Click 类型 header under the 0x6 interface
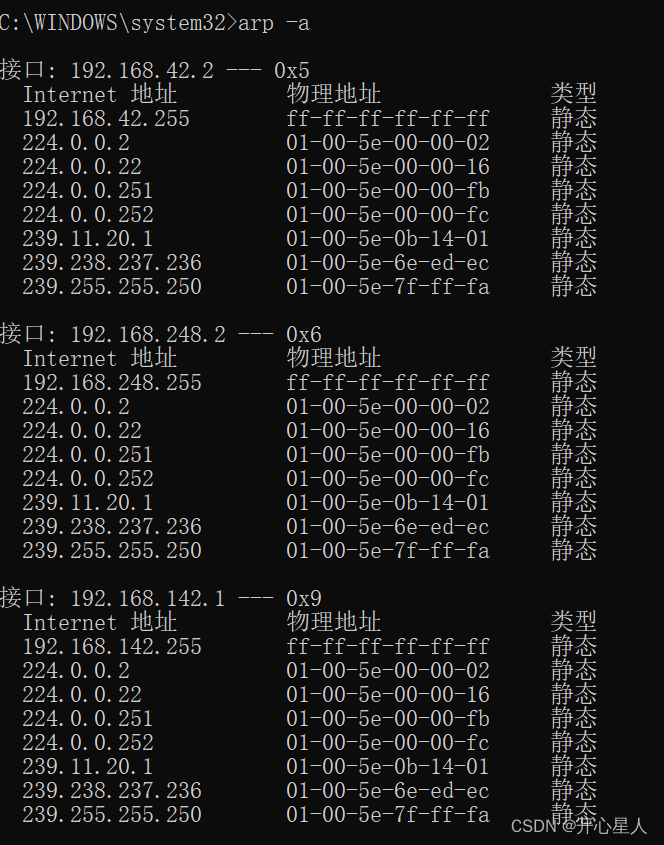 [x=573, y=359]
